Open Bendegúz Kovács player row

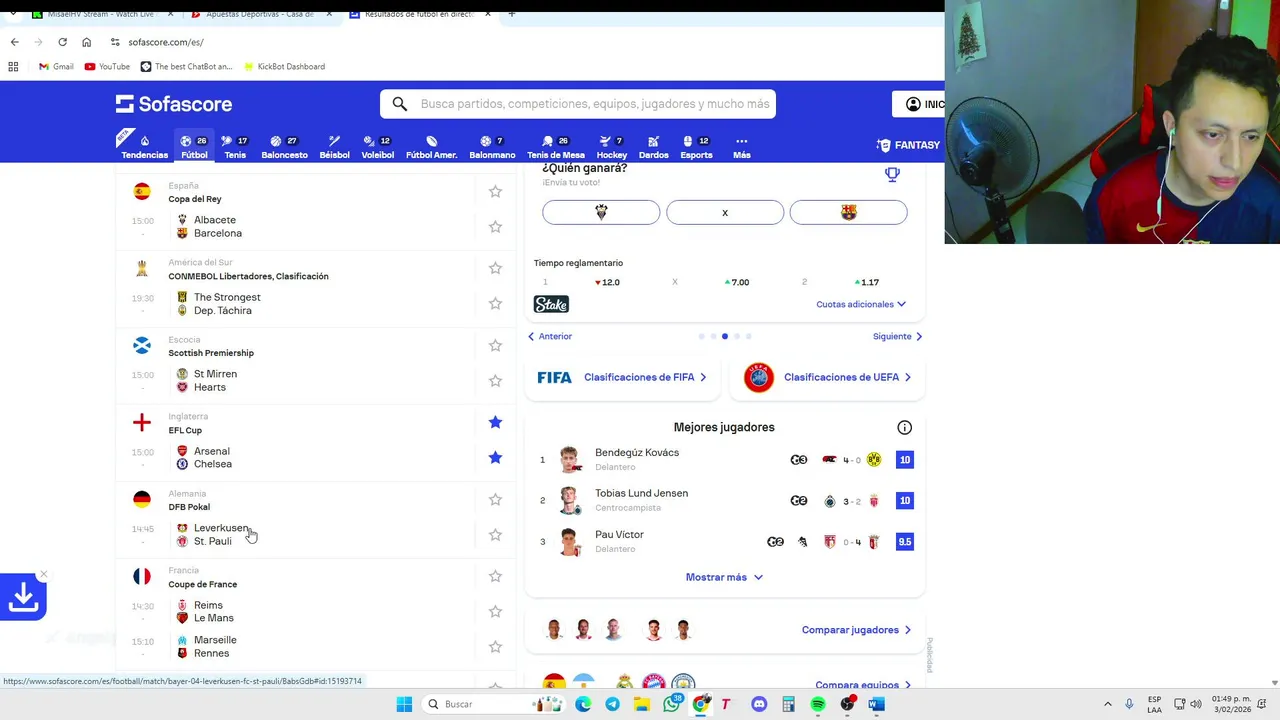point(725,460)
